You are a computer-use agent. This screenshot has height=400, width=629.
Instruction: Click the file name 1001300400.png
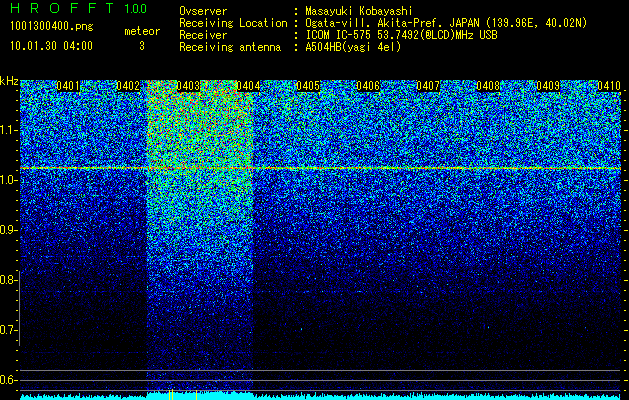click(x=52, y=27)
